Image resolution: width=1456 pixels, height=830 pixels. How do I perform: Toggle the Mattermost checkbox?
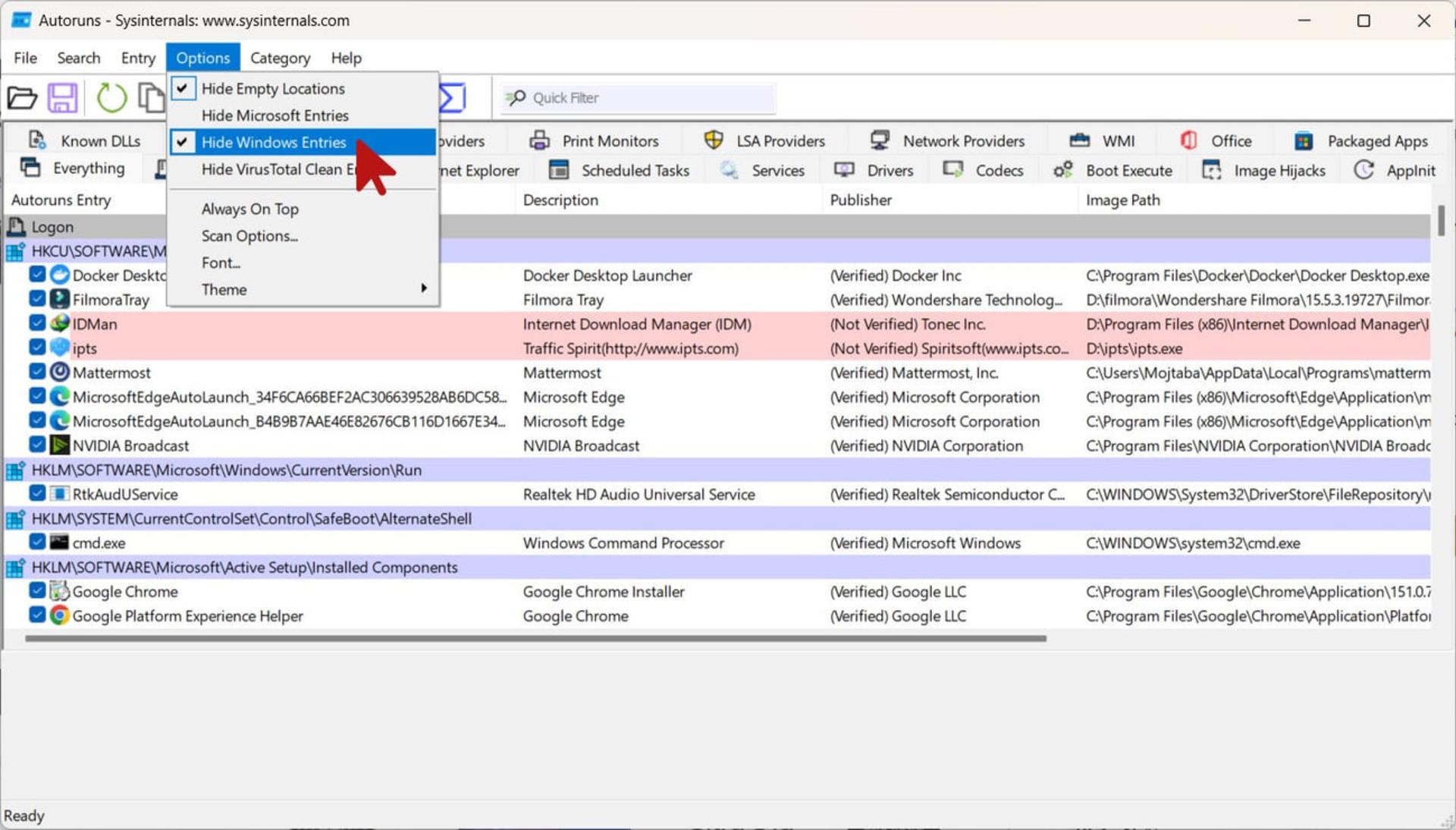coord(37,371)
